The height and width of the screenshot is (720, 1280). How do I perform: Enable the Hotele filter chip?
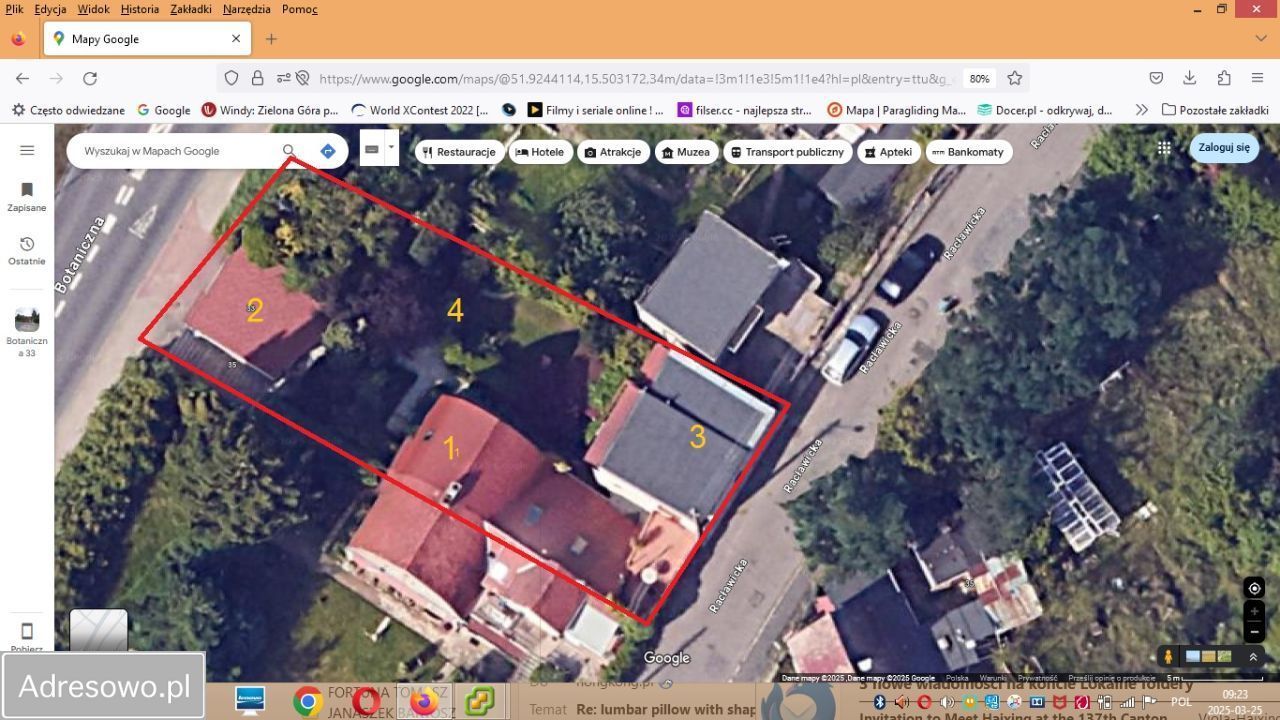coord(540,152)
